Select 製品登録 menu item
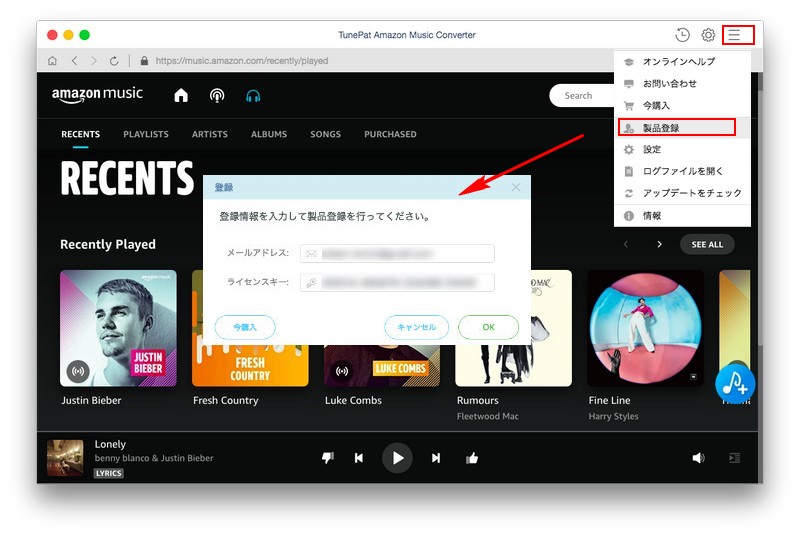Screen dimensions: 800x536 tap(682, 127)
